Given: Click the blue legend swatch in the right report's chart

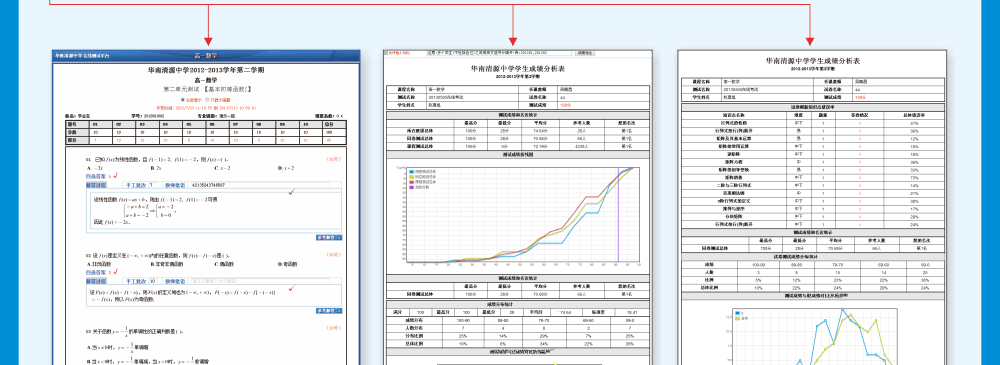Looking at the screenshot, I should [737, 313].
